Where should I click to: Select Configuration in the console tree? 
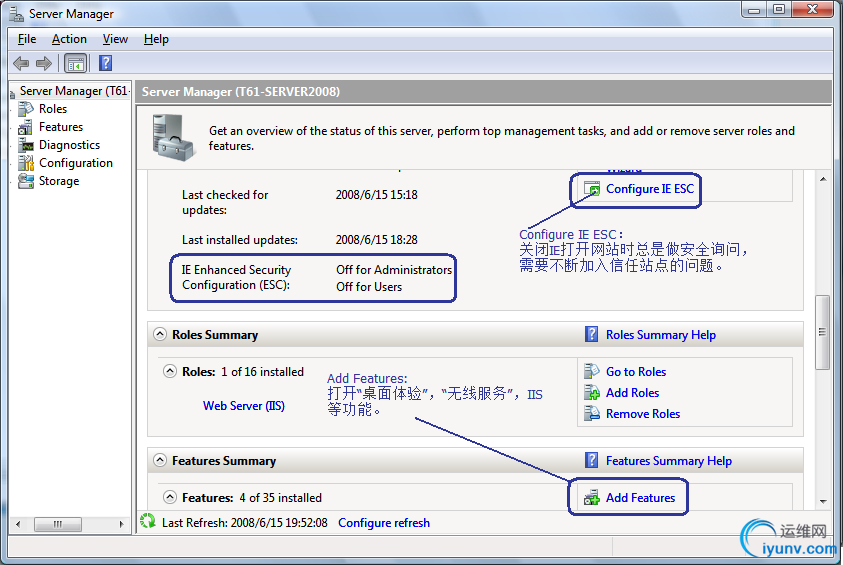(76, 163)
